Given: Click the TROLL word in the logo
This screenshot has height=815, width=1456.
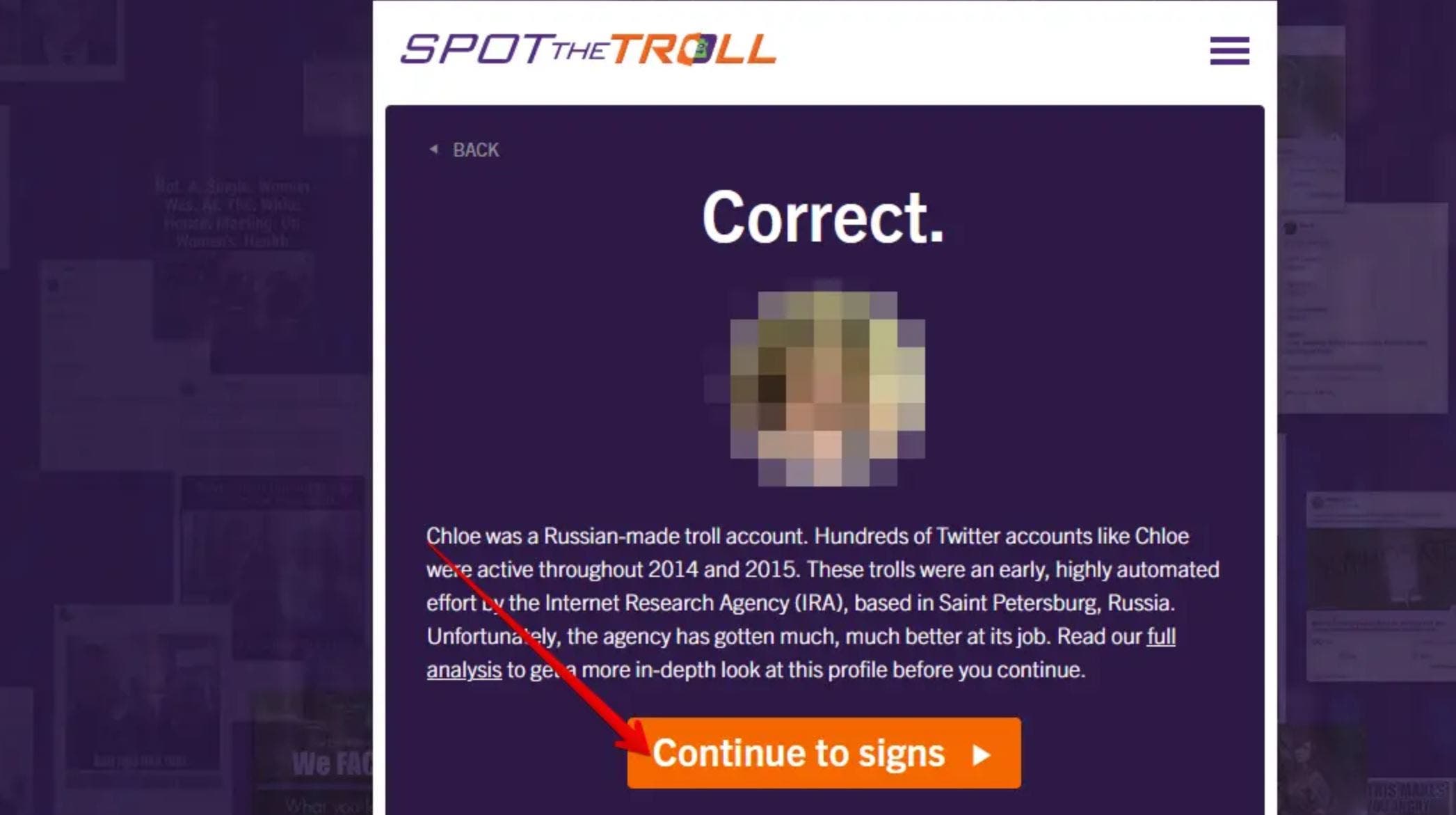Looking at the screenshot, I should pos(693,49).
